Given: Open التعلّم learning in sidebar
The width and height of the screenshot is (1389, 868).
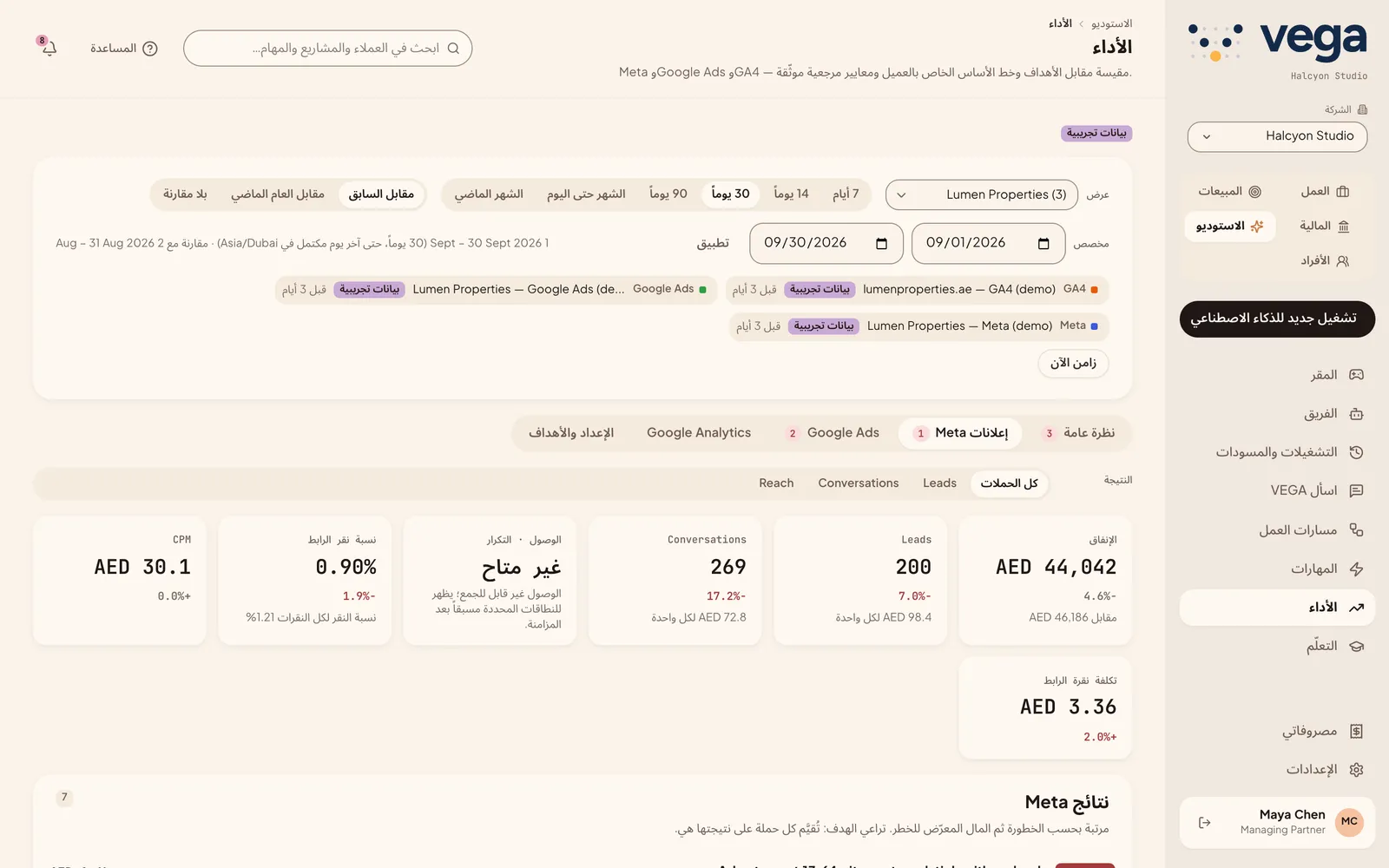Looking at the screenshot, I should [1276, 646].
